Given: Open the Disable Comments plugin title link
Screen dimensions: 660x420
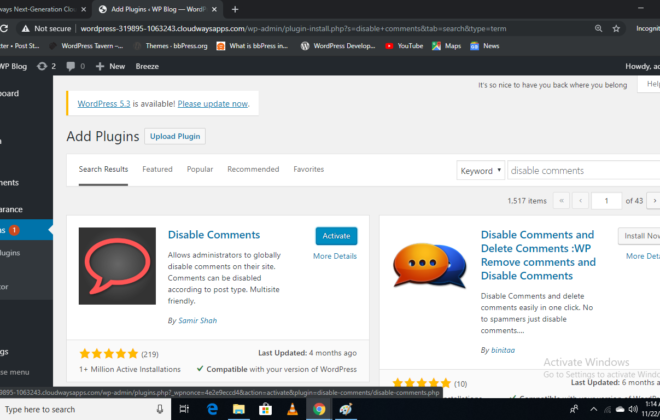Looking at the screenshot, I should (x=214, y=235).
